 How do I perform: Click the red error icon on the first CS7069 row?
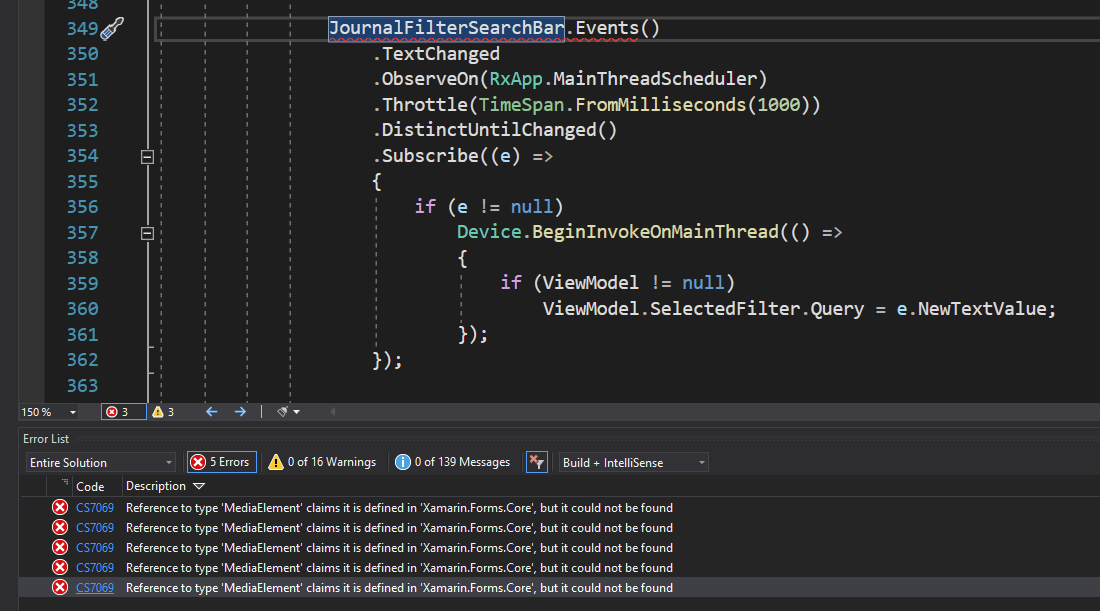60,507
